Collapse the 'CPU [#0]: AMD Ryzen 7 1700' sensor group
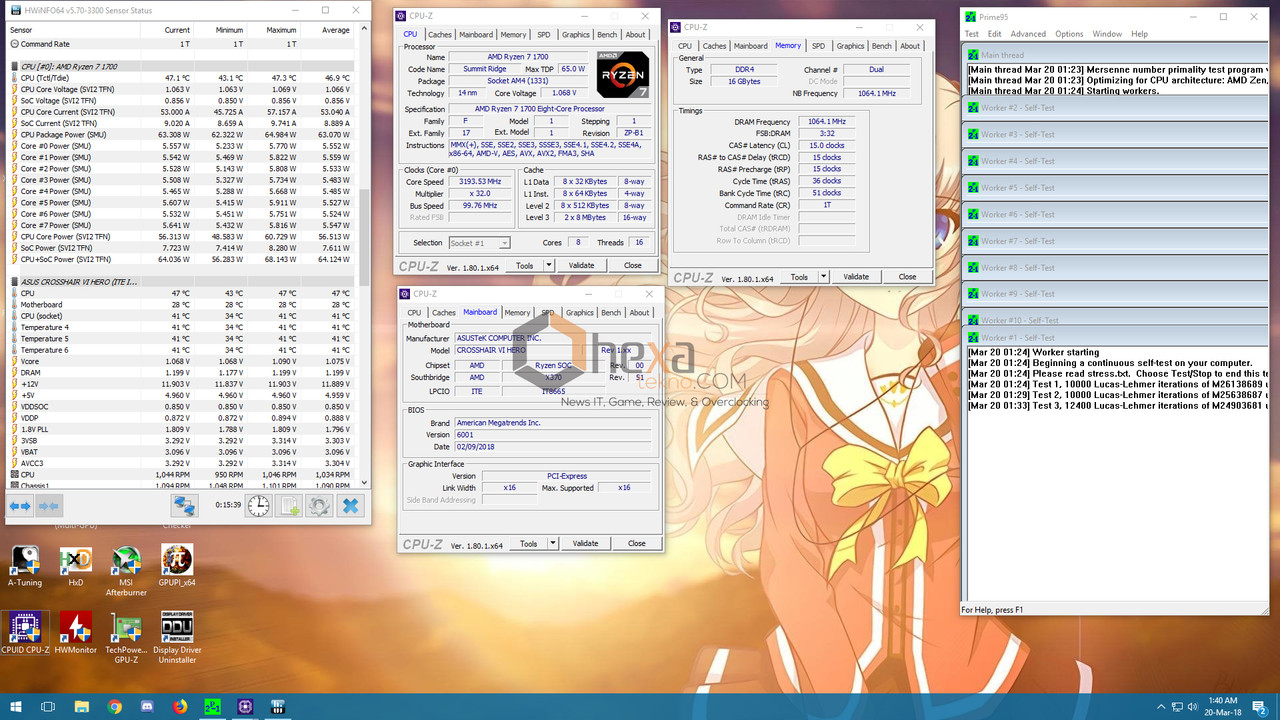 pos(14,66)
